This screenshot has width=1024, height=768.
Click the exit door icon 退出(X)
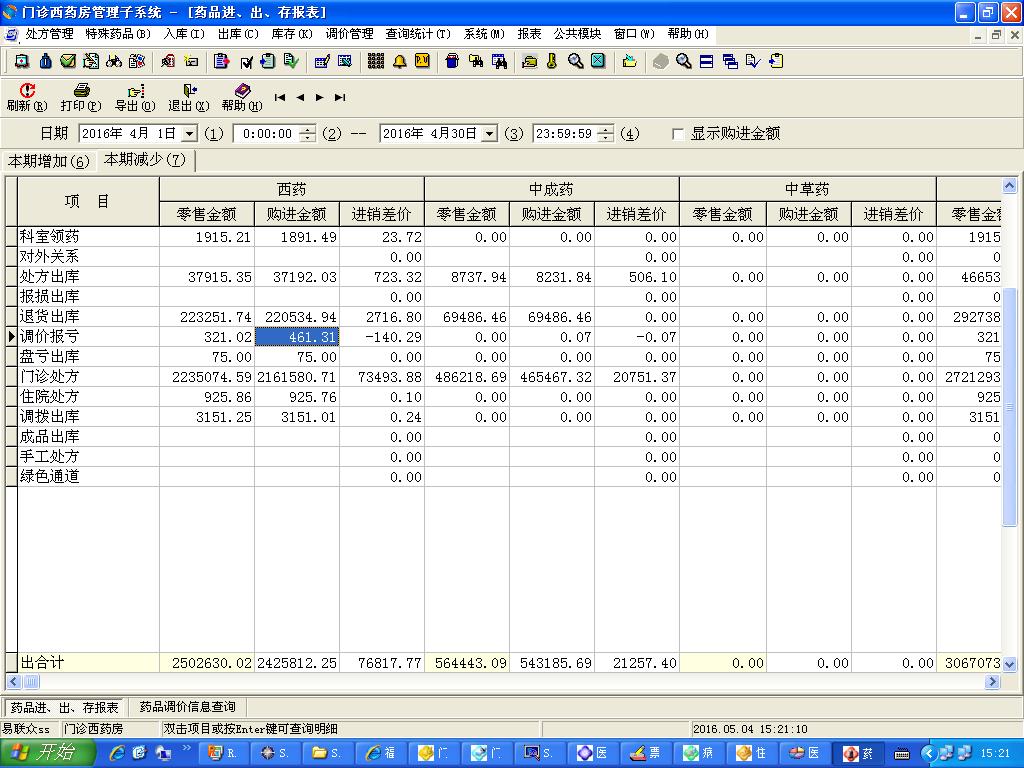(189, 97)
